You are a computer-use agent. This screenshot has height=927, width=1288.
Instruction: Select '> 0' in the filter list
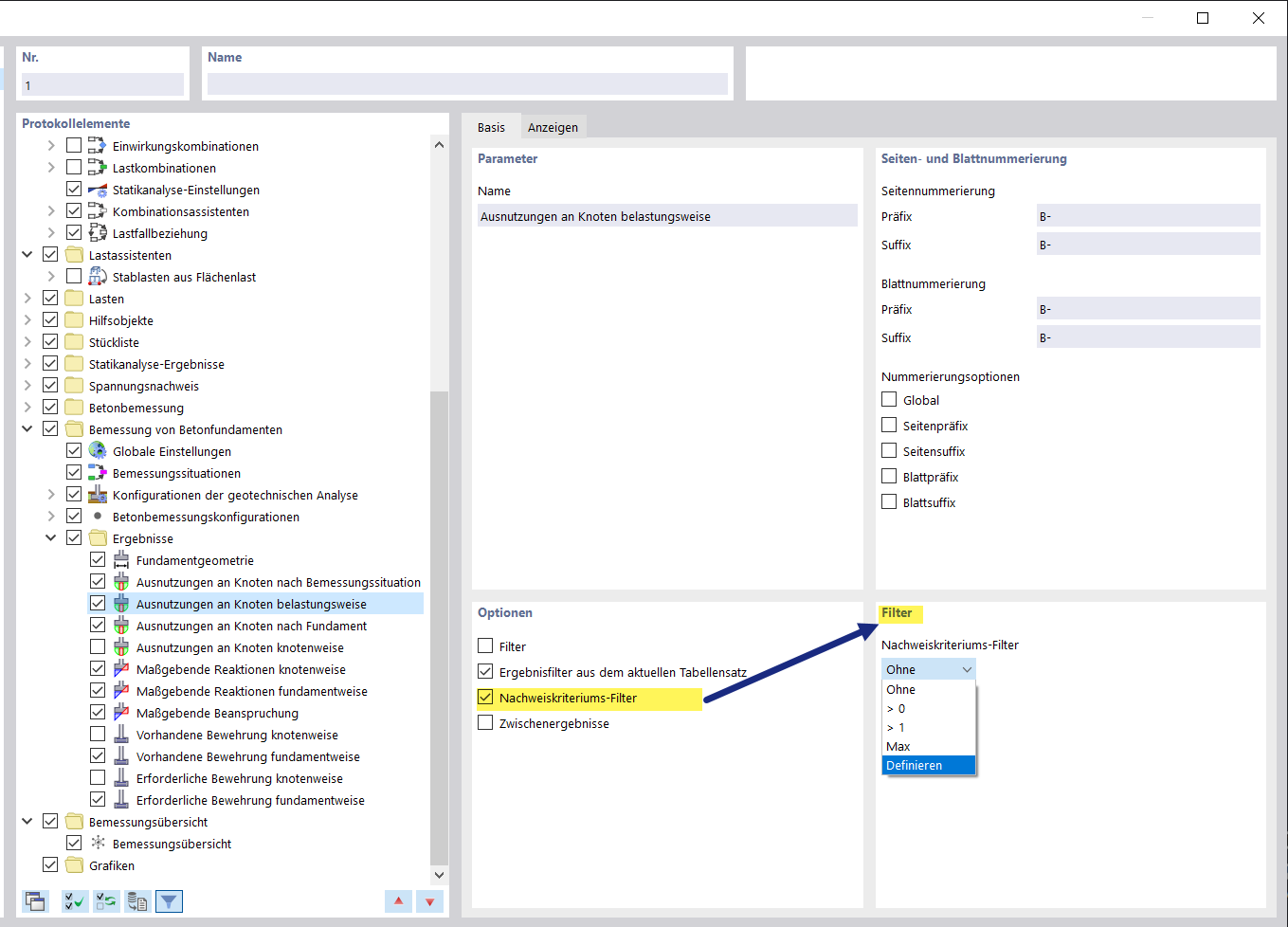click(929, 709)
